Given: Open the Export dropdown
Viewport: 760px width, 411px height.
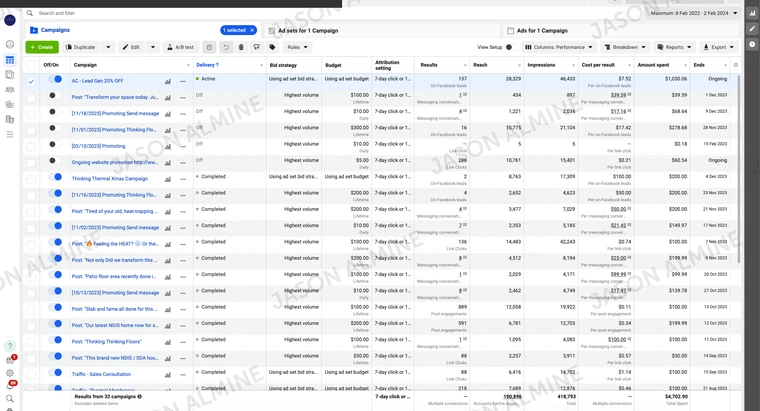Looking at the screenshot, I should [x=718, y=47].
